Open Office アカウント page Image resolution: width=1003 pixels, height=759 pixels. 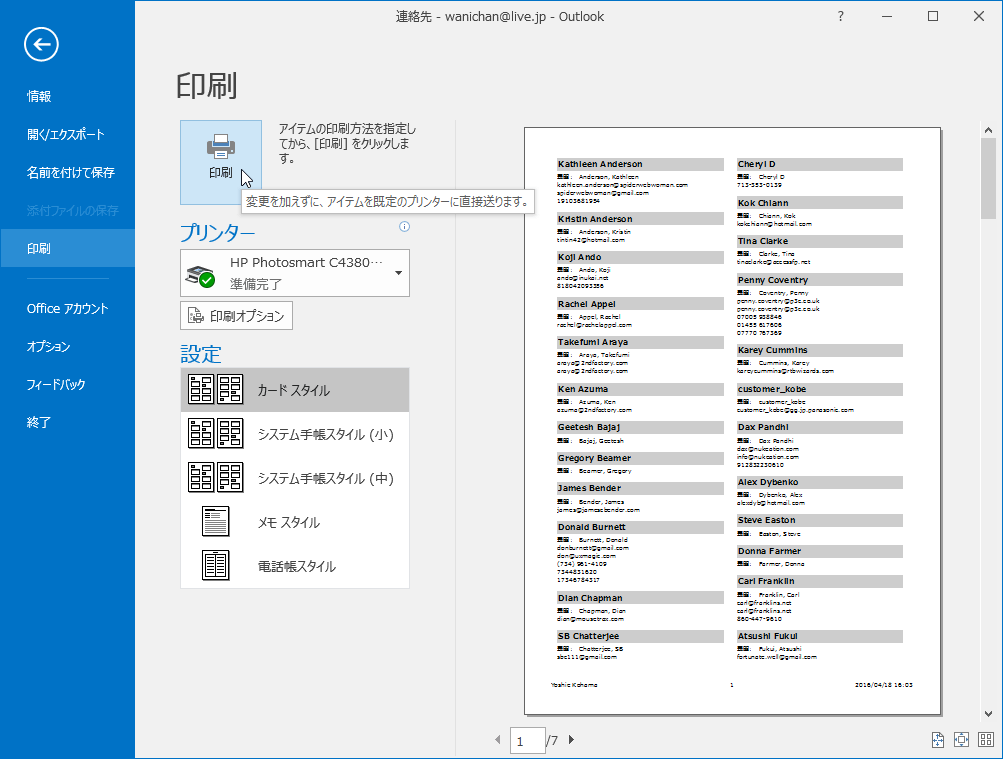pyautogui.click(x=67, y=308)
